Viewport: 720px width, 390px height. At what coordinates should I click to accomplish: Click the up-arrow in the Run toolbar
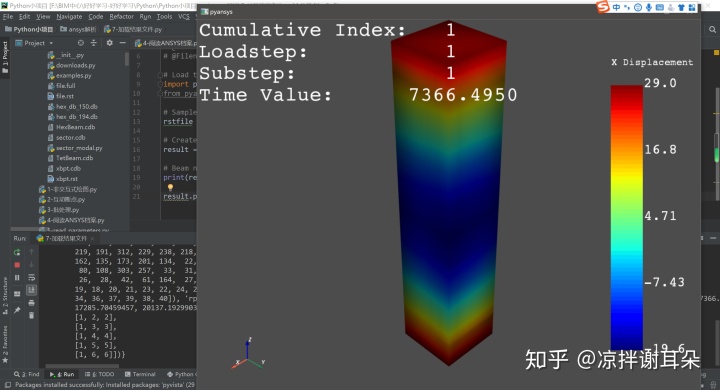click(x=31, y=252)
